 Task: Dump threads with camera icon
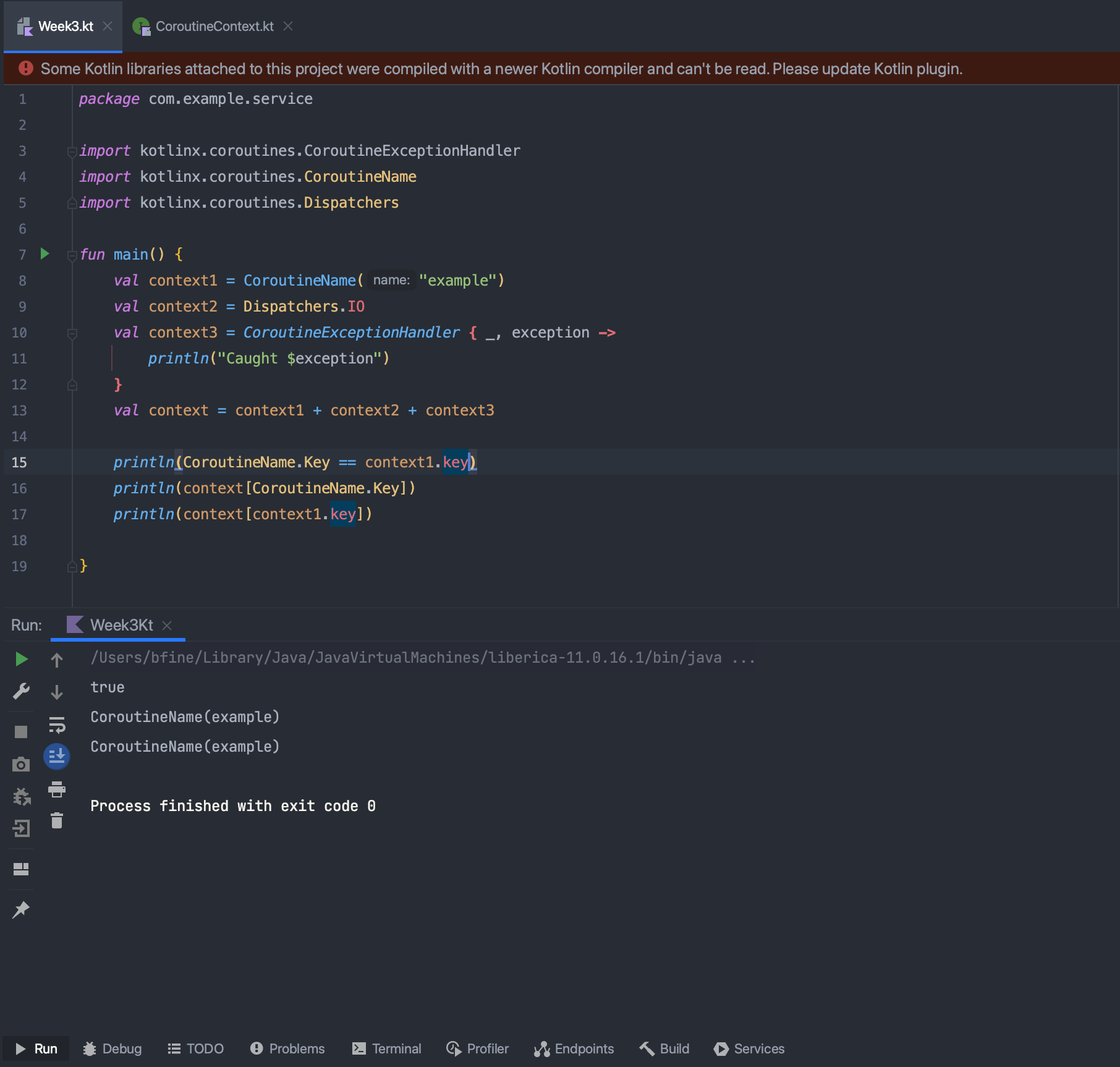[21, 765]
